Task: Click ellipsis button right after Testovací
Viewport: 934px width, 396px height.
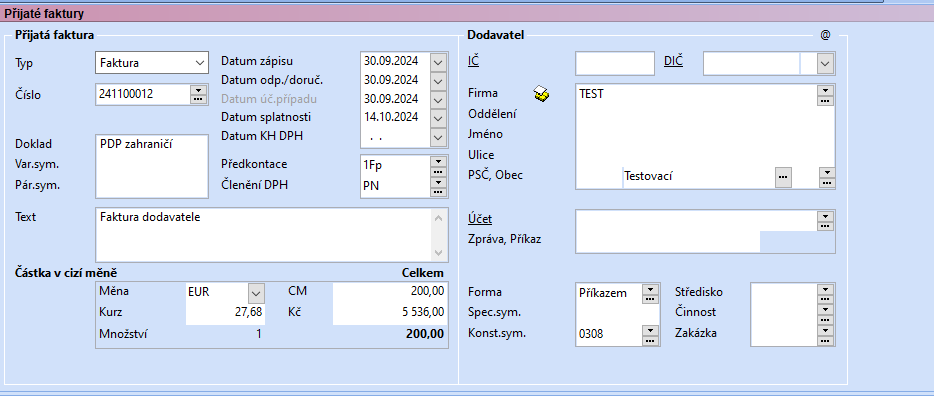Action: click(x=783, y=176)
